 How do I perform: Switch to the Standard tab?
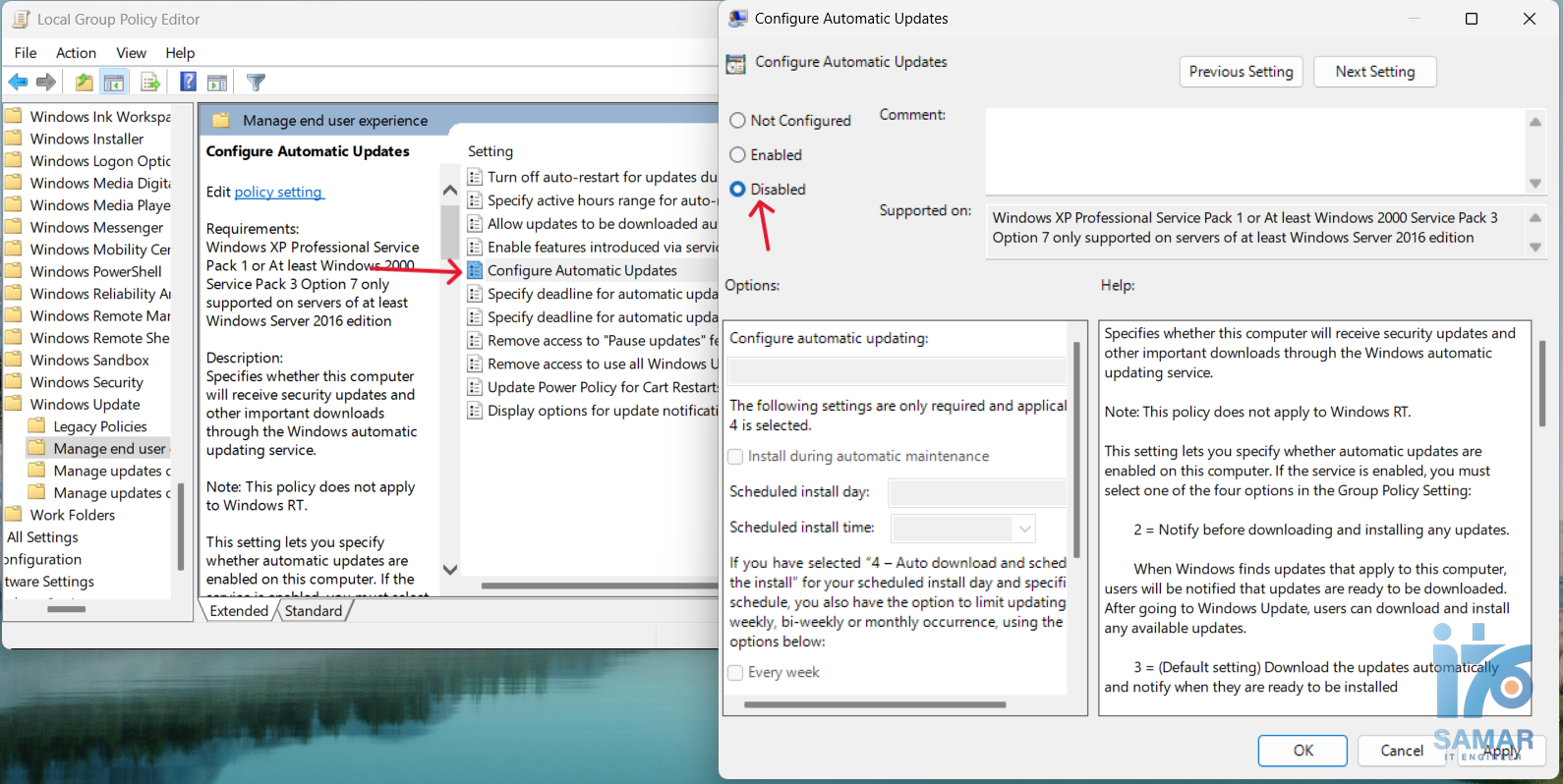pos(314,611)
